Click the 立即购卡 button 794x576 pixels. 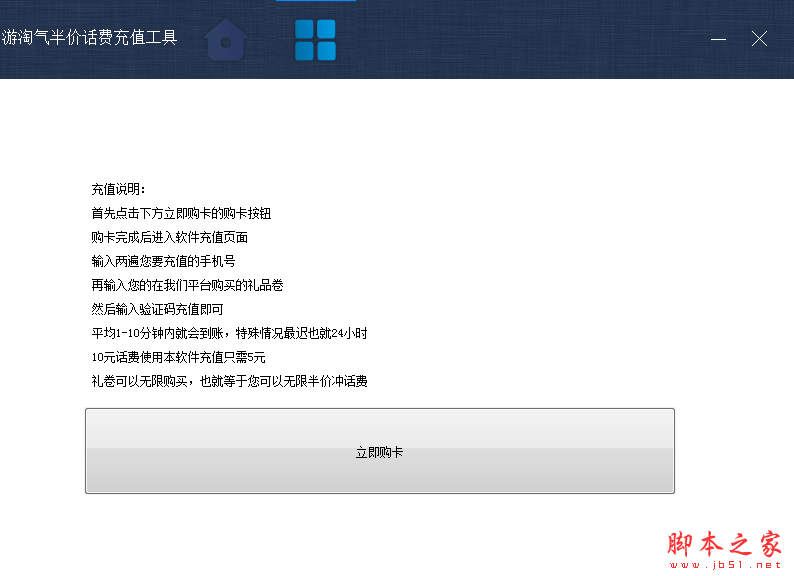pos(380,451)
